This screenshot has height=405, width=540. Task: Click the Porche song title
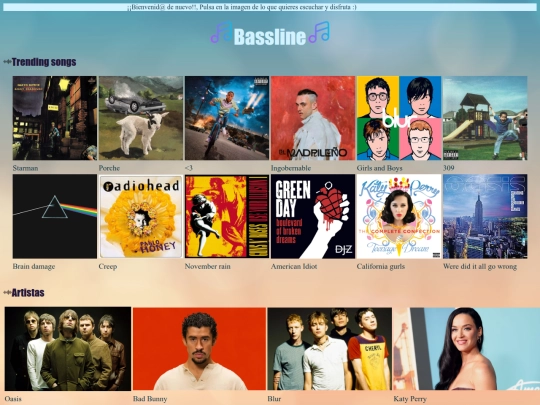pyautogui.click(x=109, y=168)
